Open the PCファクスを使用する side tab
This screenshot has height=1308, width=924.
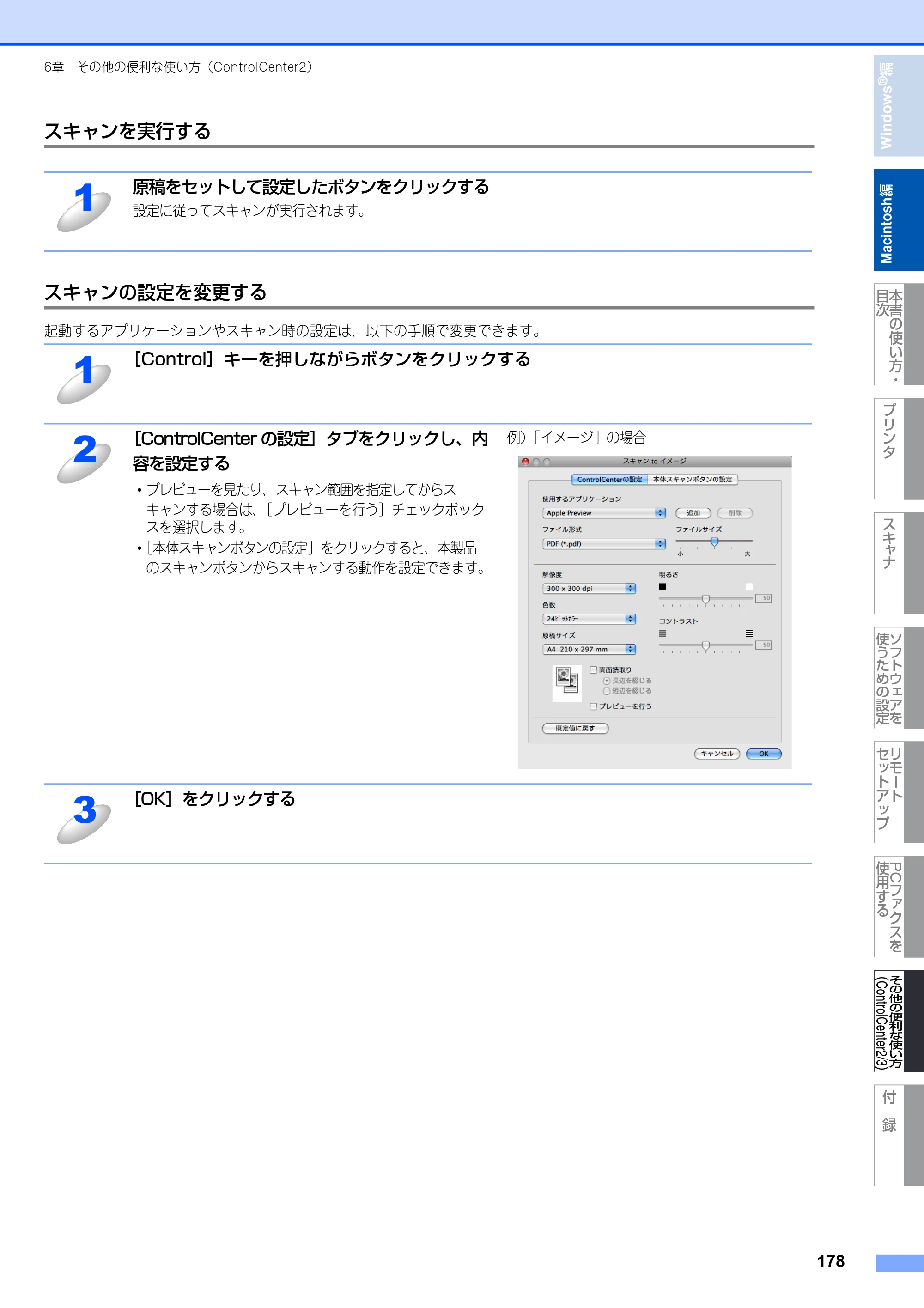899,906
